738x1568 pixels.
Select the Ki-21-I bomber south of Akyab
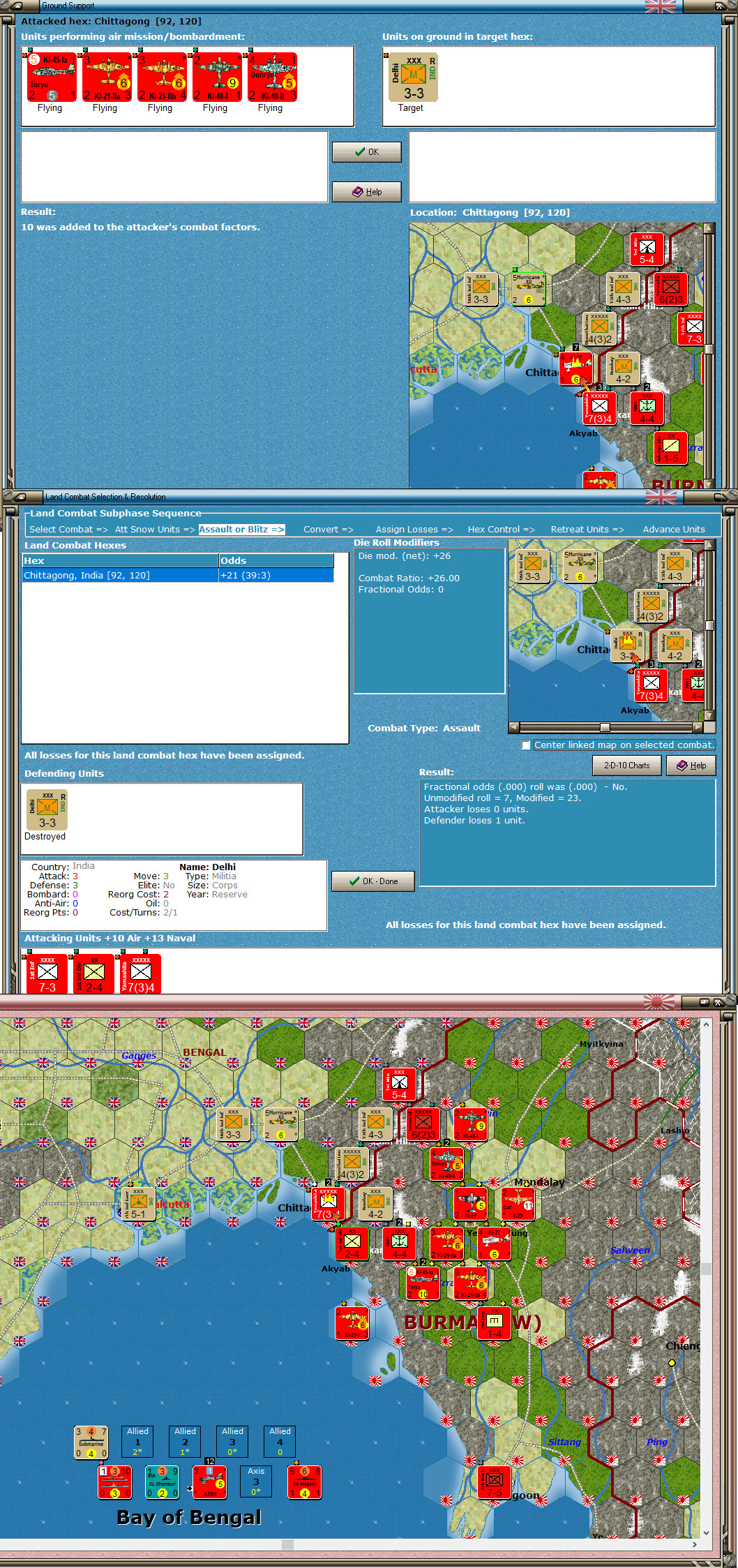pos(352,1322)
